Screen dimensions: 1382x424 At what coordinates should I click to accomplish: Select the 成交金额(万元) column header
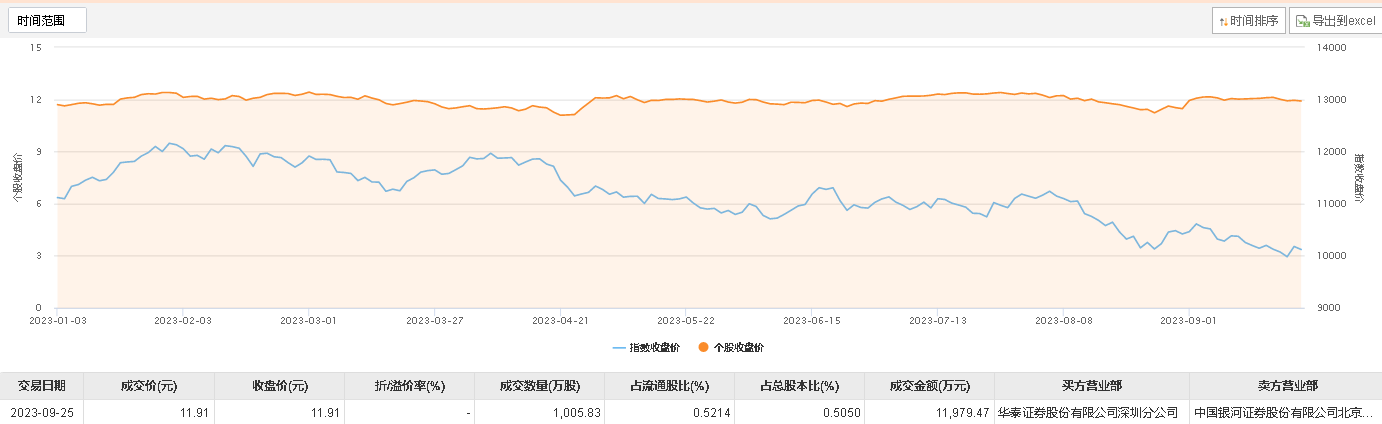coord(929,386)
